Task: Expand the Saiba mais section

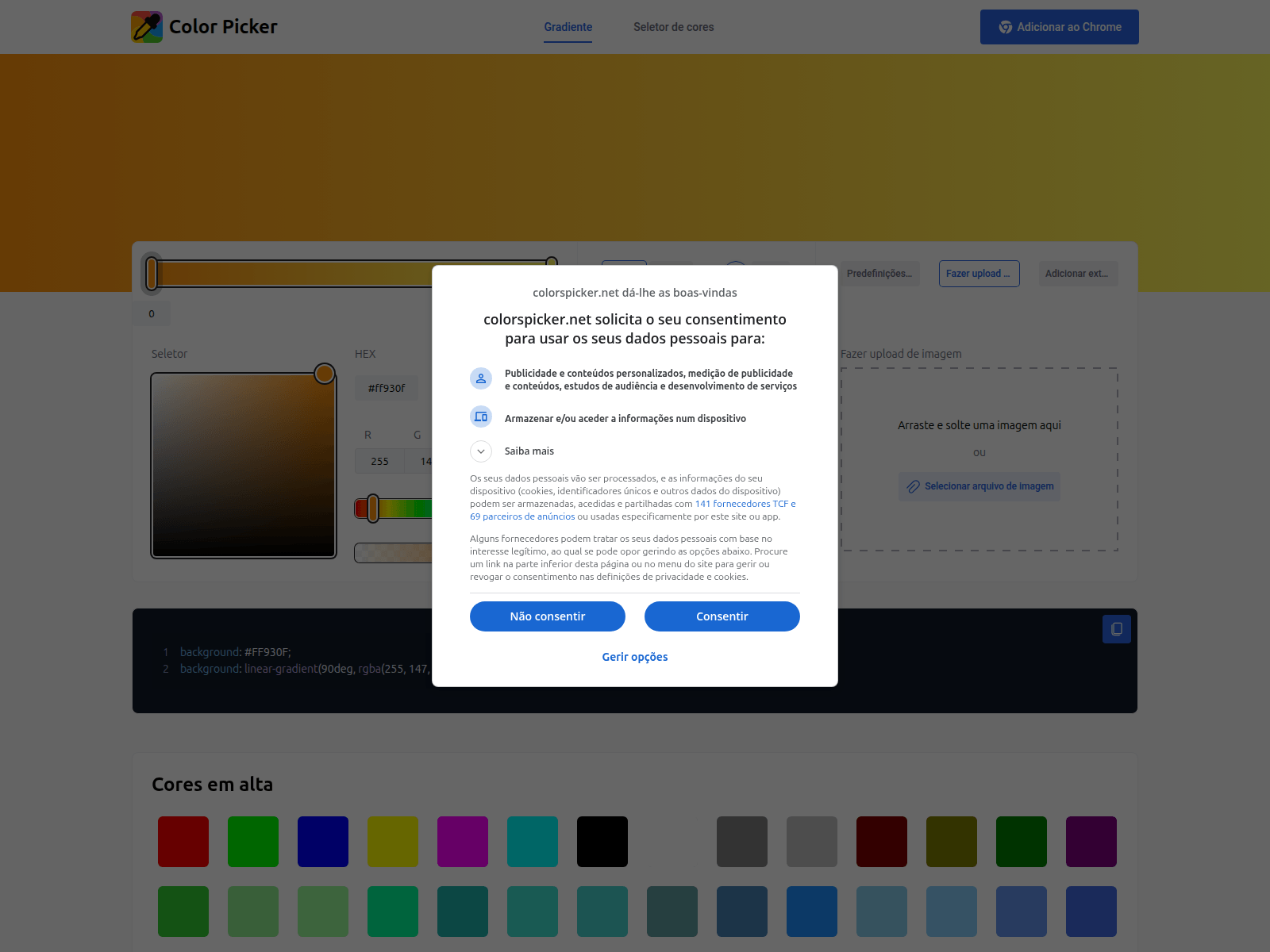Action: pyautogui.click(x=481, y=451)
